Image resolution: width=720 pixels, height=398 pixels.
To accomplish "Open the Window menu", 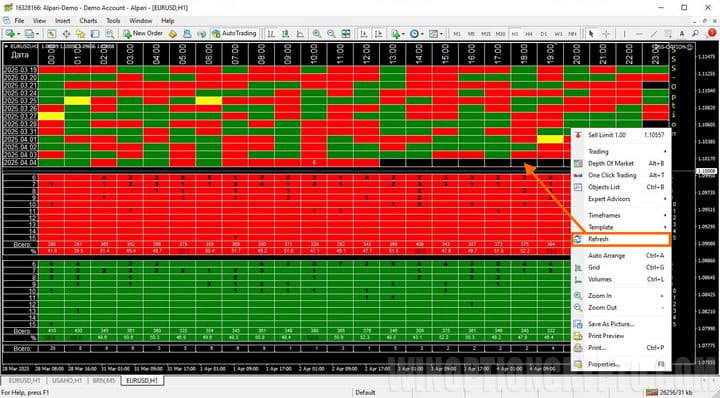I will coord(141,21).
